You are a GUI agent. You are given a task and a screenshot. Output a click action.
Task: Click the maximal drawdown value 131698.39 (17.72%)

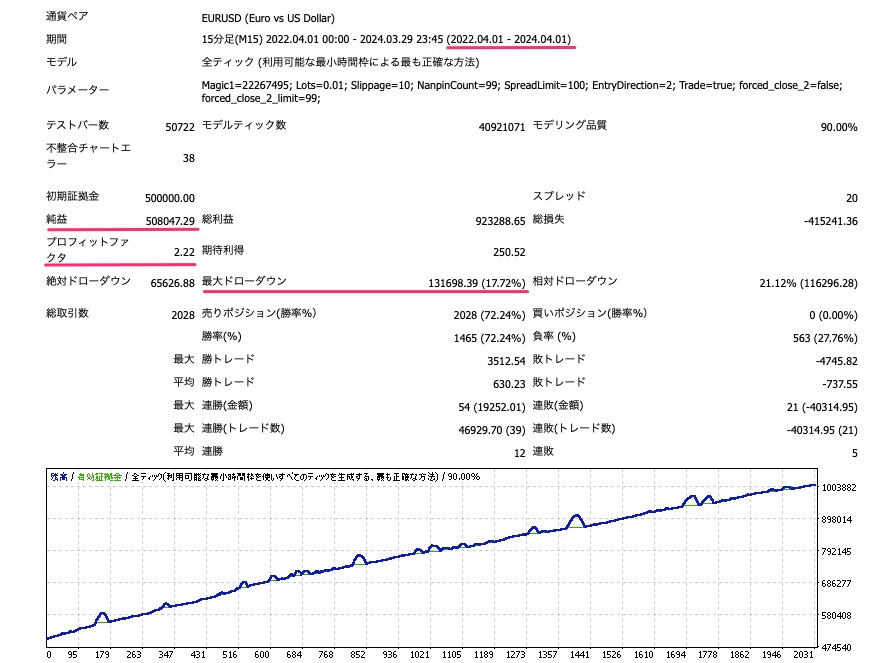[476, 283]
